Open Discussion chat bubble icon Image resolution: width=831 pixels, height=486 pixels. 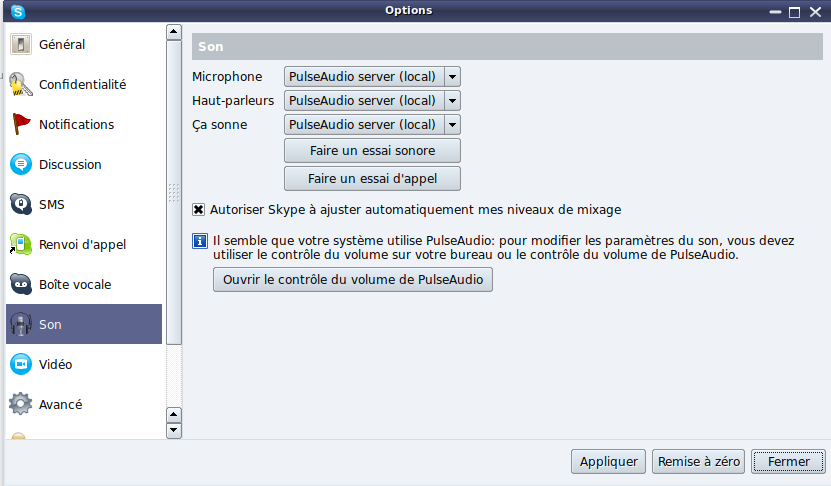(x=21, y=164)
